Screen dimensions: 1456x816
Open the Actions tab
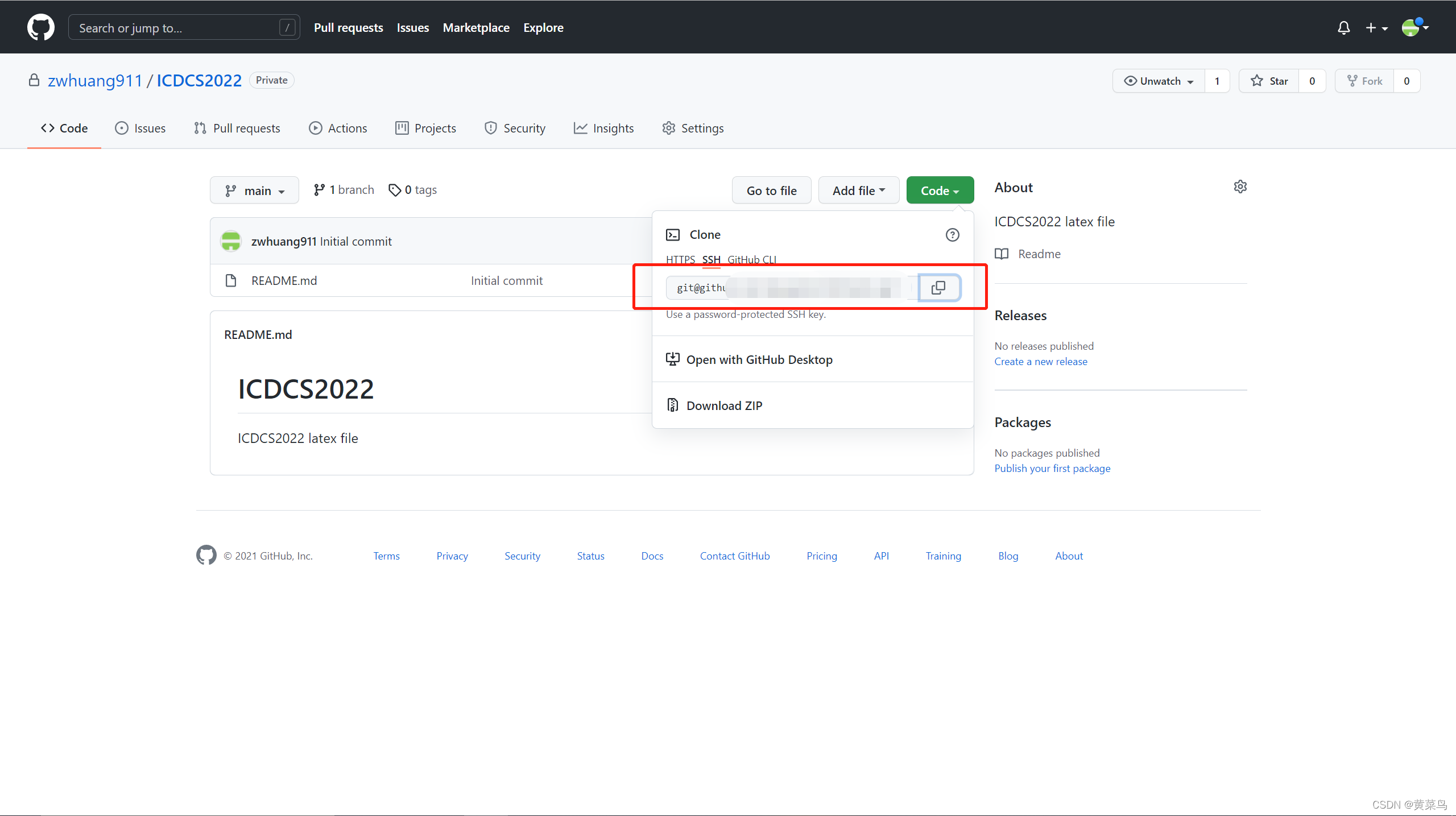click(x=338, y=128)
